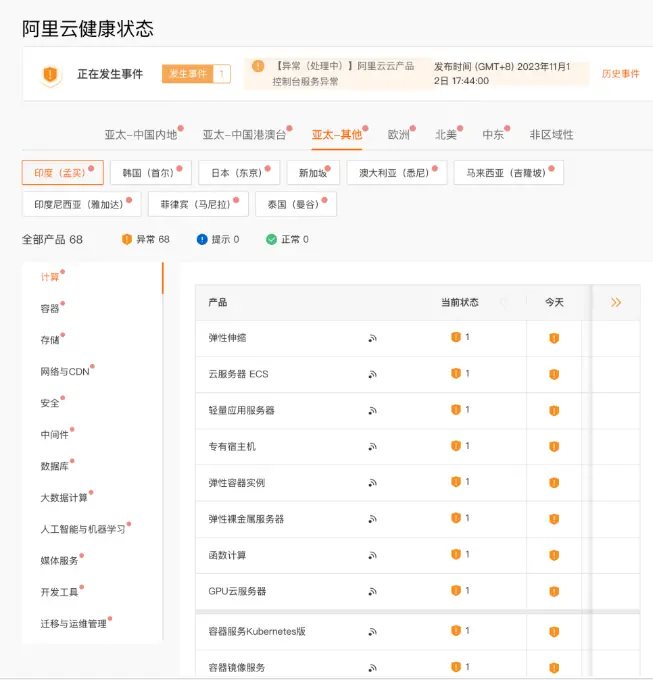Select the 韩国（首尔）region button

[150, 173]
